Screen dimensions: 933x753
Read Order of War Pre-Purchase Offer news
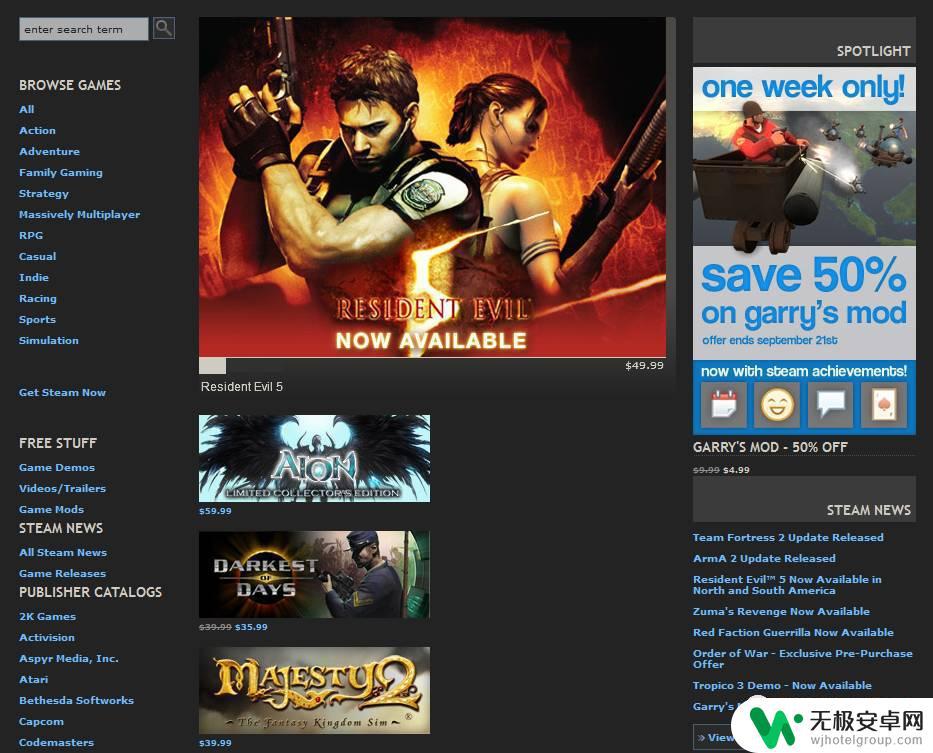[803, 658]
